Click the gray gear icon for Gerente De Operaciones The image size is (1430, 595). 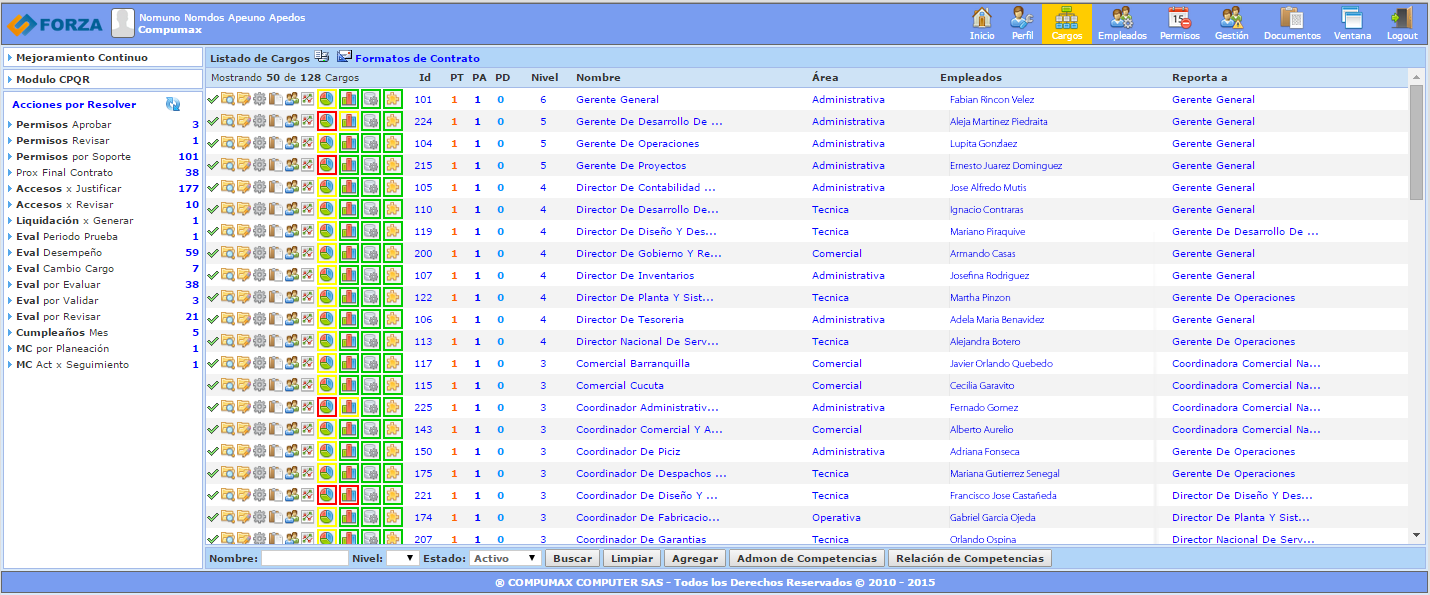pyautogui.click(x=260, y=143)
